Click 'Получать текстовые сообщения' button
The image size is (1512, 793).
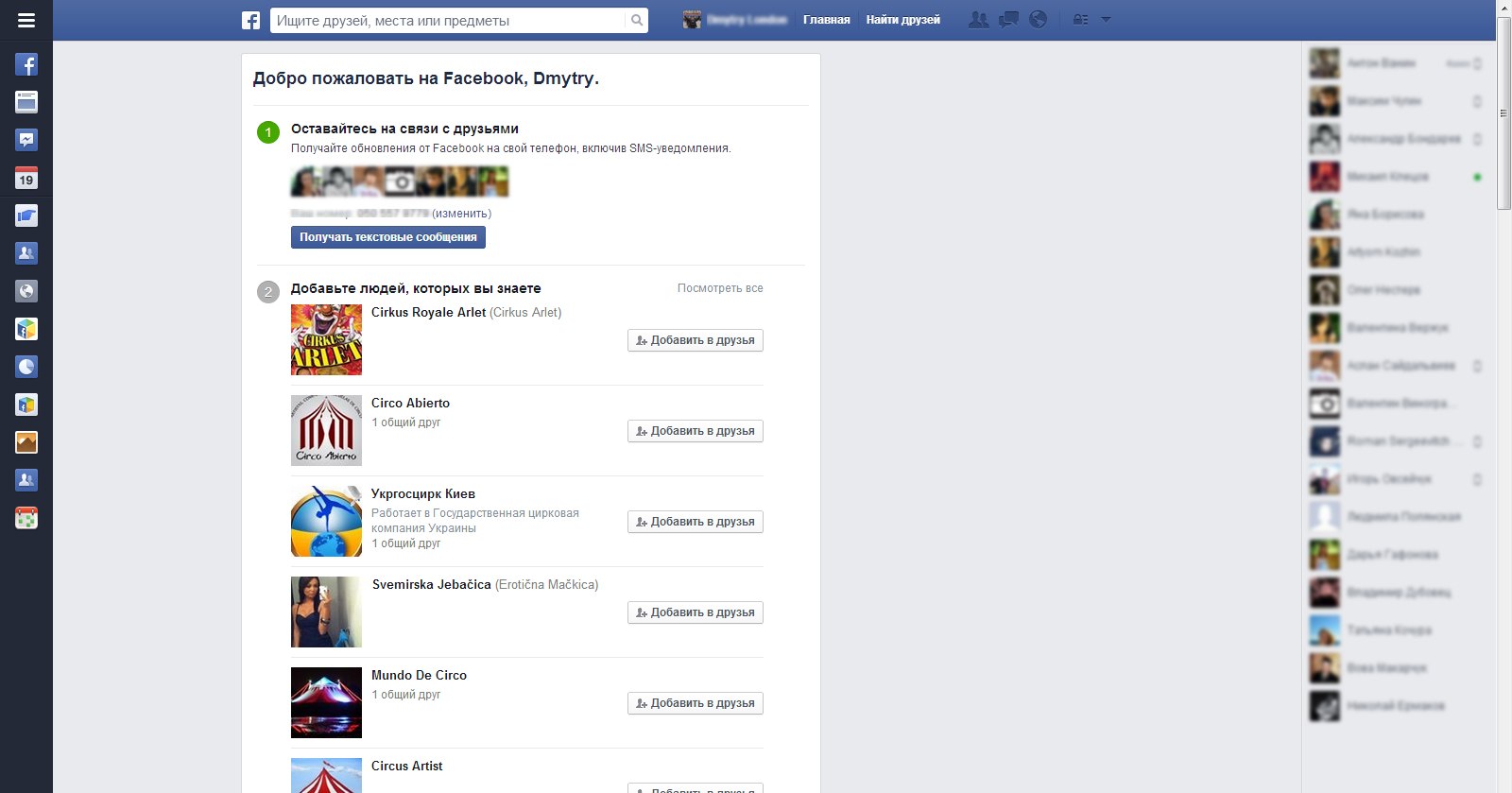click(388, 237)
